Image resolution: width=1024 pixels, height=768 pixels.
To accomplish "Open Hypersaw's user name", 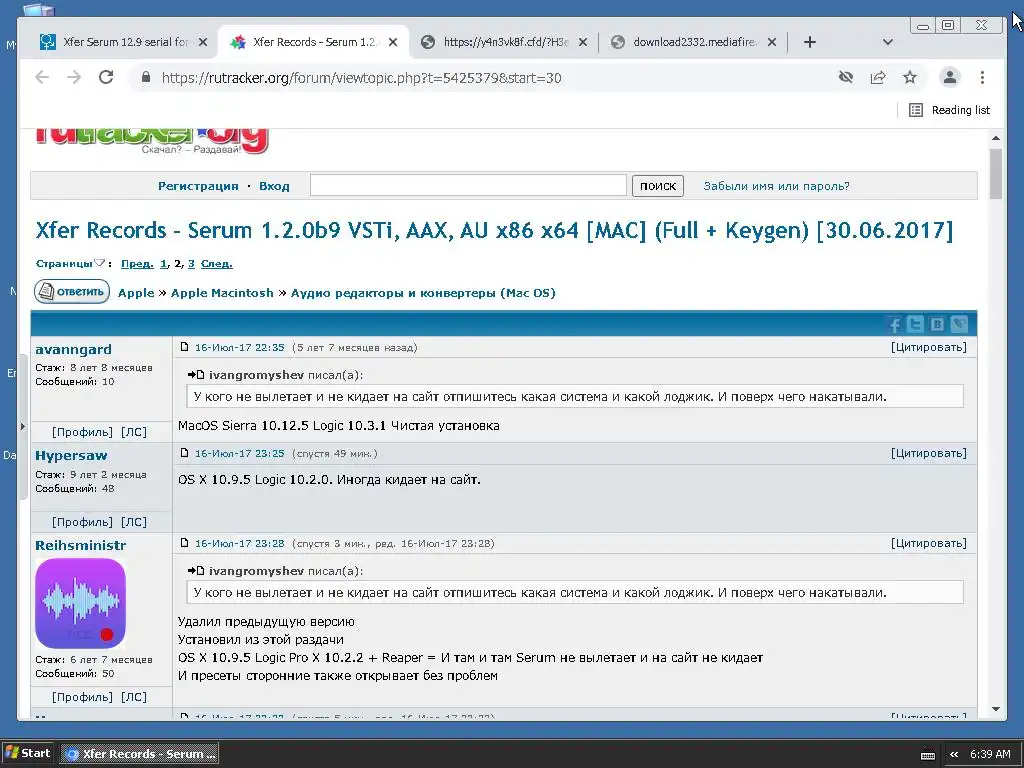I will point(71,456).
